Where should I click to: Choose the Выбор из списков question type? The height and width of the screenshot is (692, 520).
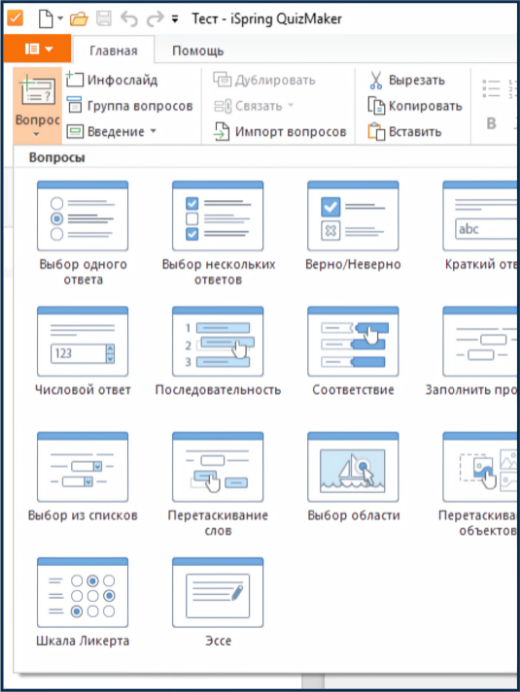point(83,477)
